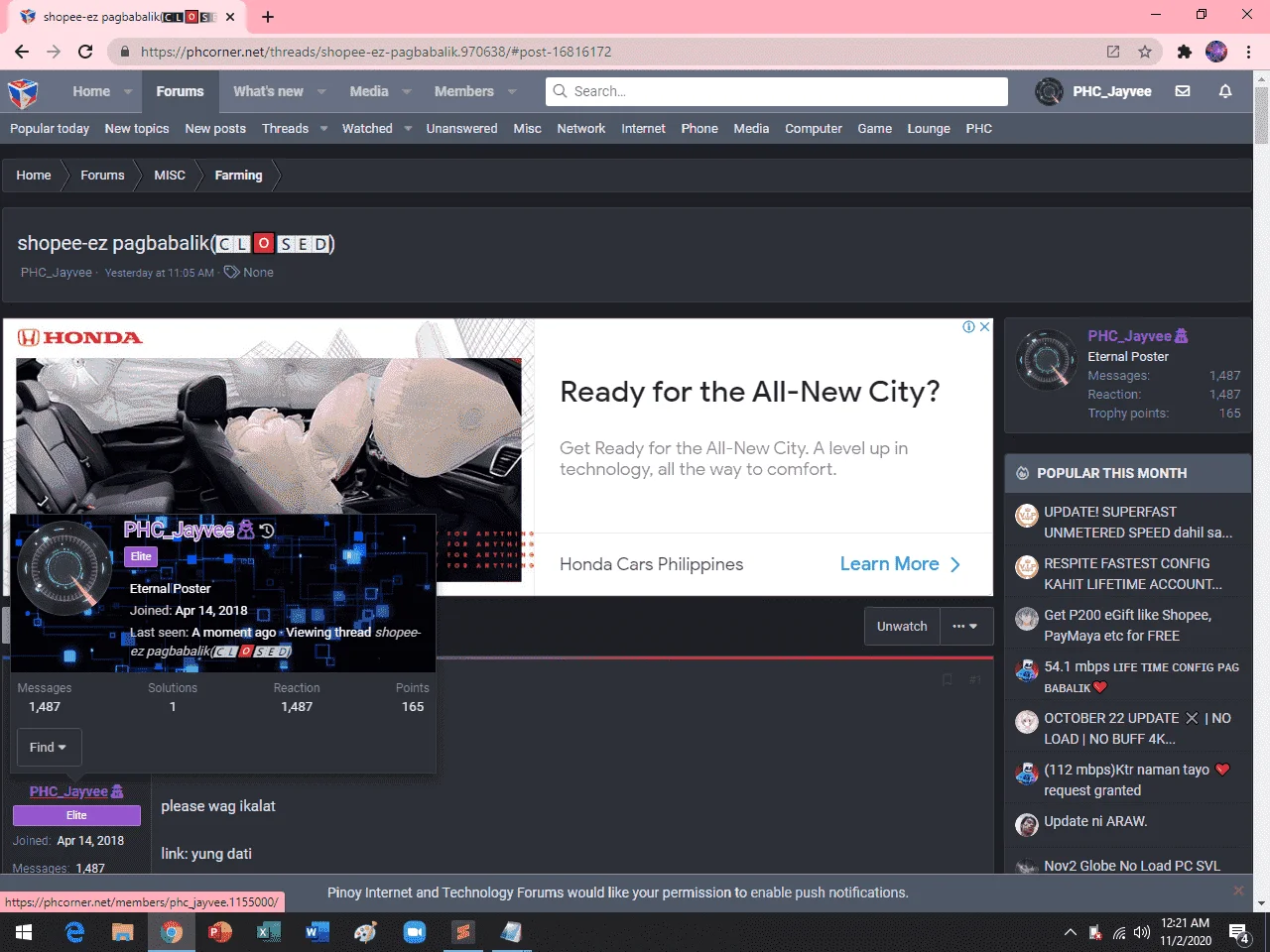Open the page-open icon in address bar
Image resolution: width=1270 pixels, height=952 pixels.
pyautogui.click(x=1113, y=52)
